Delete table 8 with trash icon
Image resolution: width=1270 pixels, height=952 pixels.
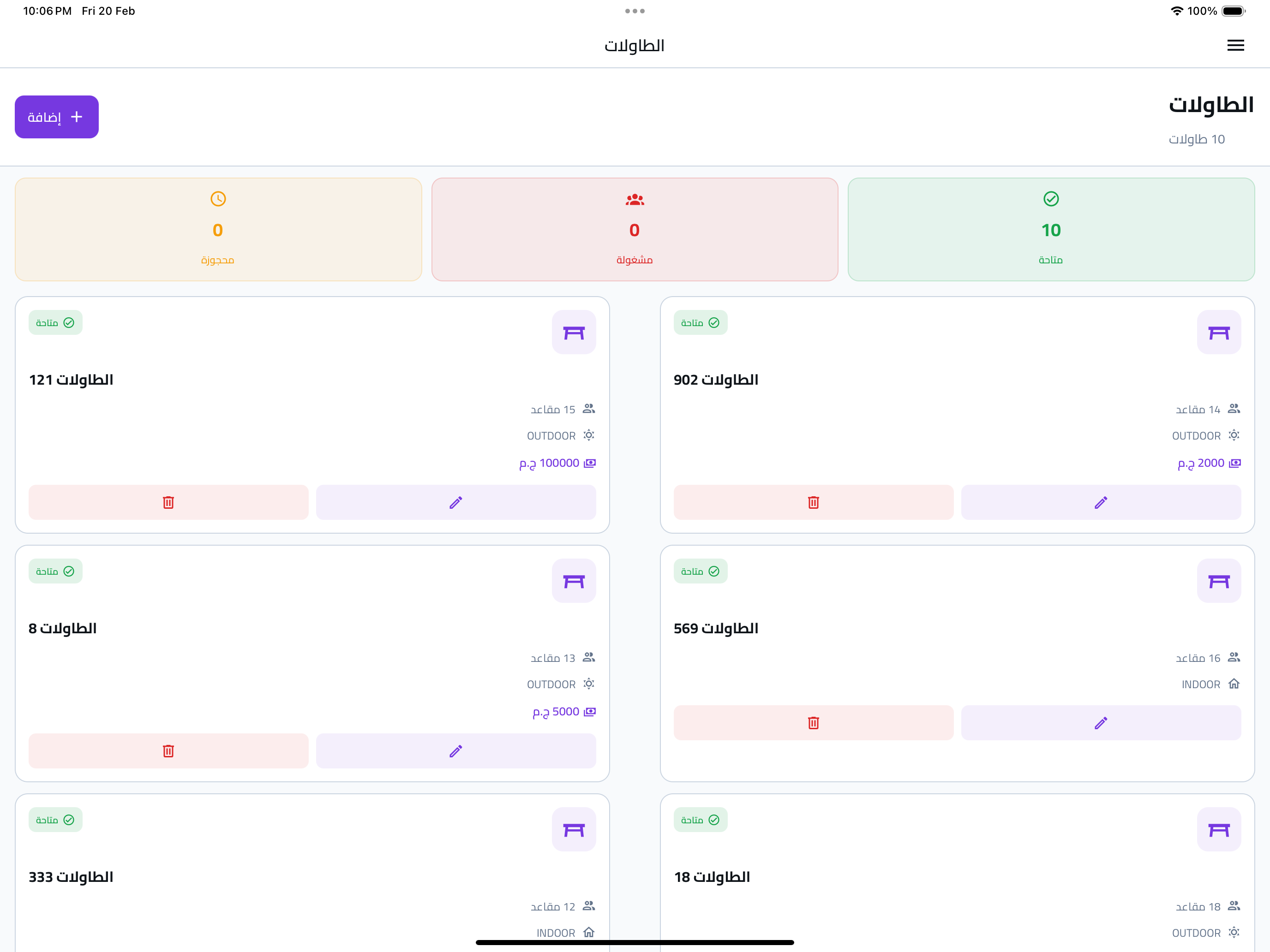coord(168,750)
